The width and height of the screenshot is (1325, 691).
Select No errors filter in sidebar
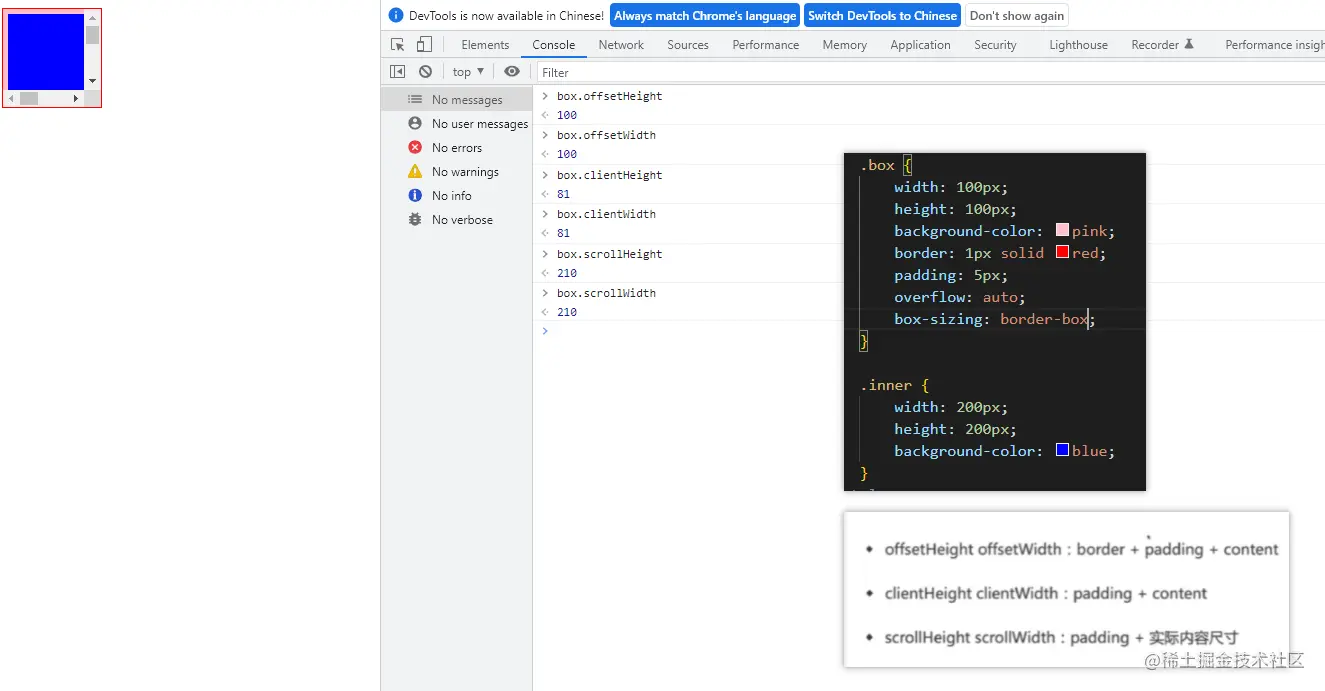[x=457, y=148]
